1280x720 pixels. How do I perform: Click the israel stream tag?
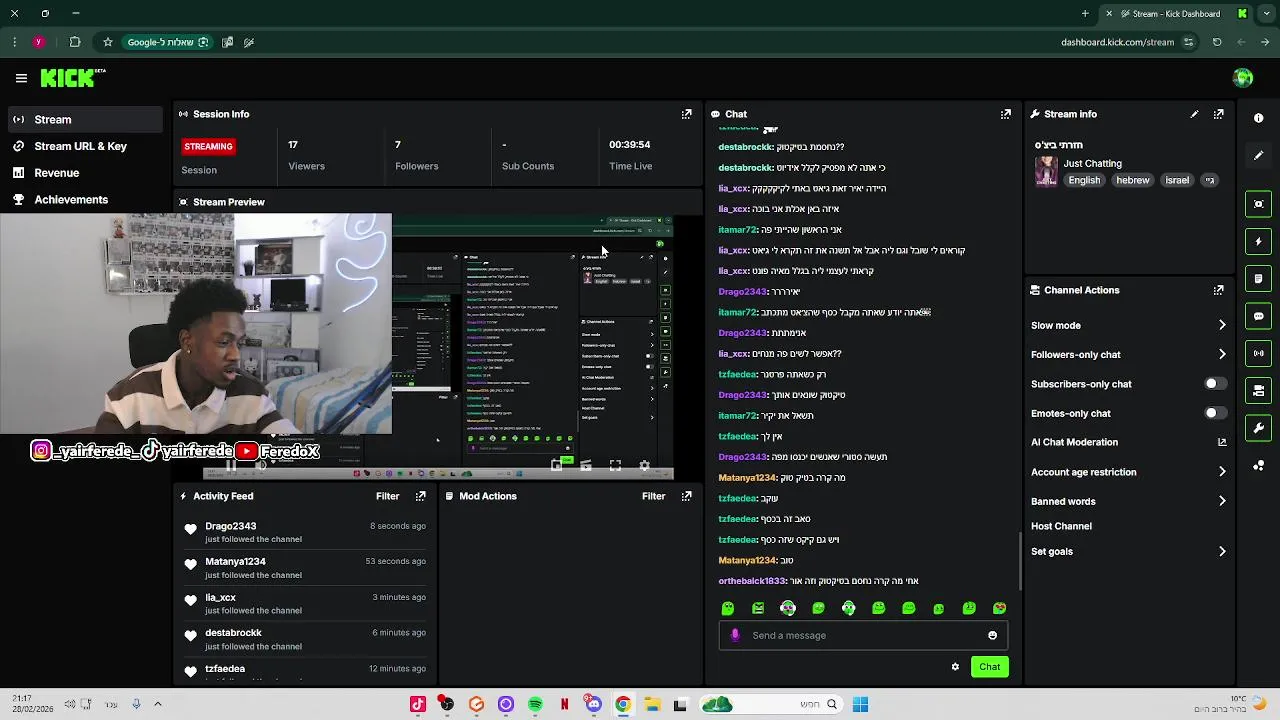pyautogui.click(x=1177, y=180)
